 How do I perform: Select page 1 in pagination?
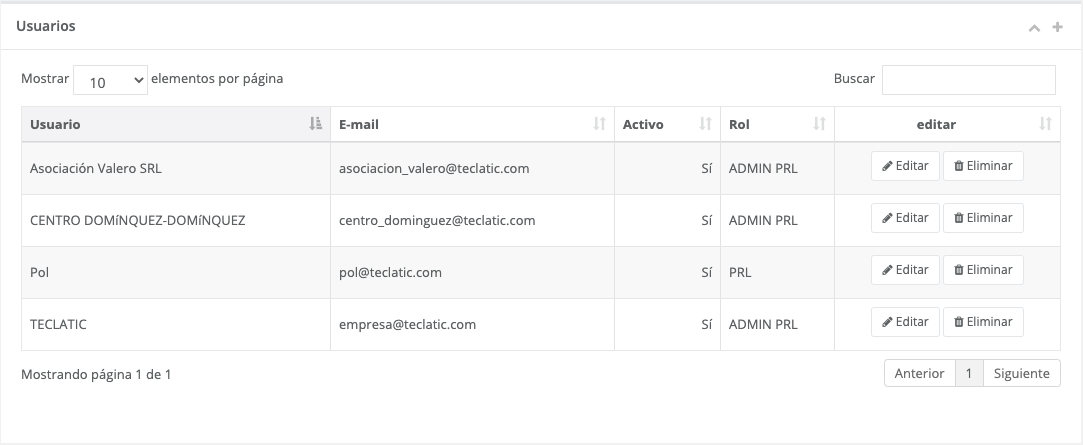pyautogui.click(x=968, y=373)
